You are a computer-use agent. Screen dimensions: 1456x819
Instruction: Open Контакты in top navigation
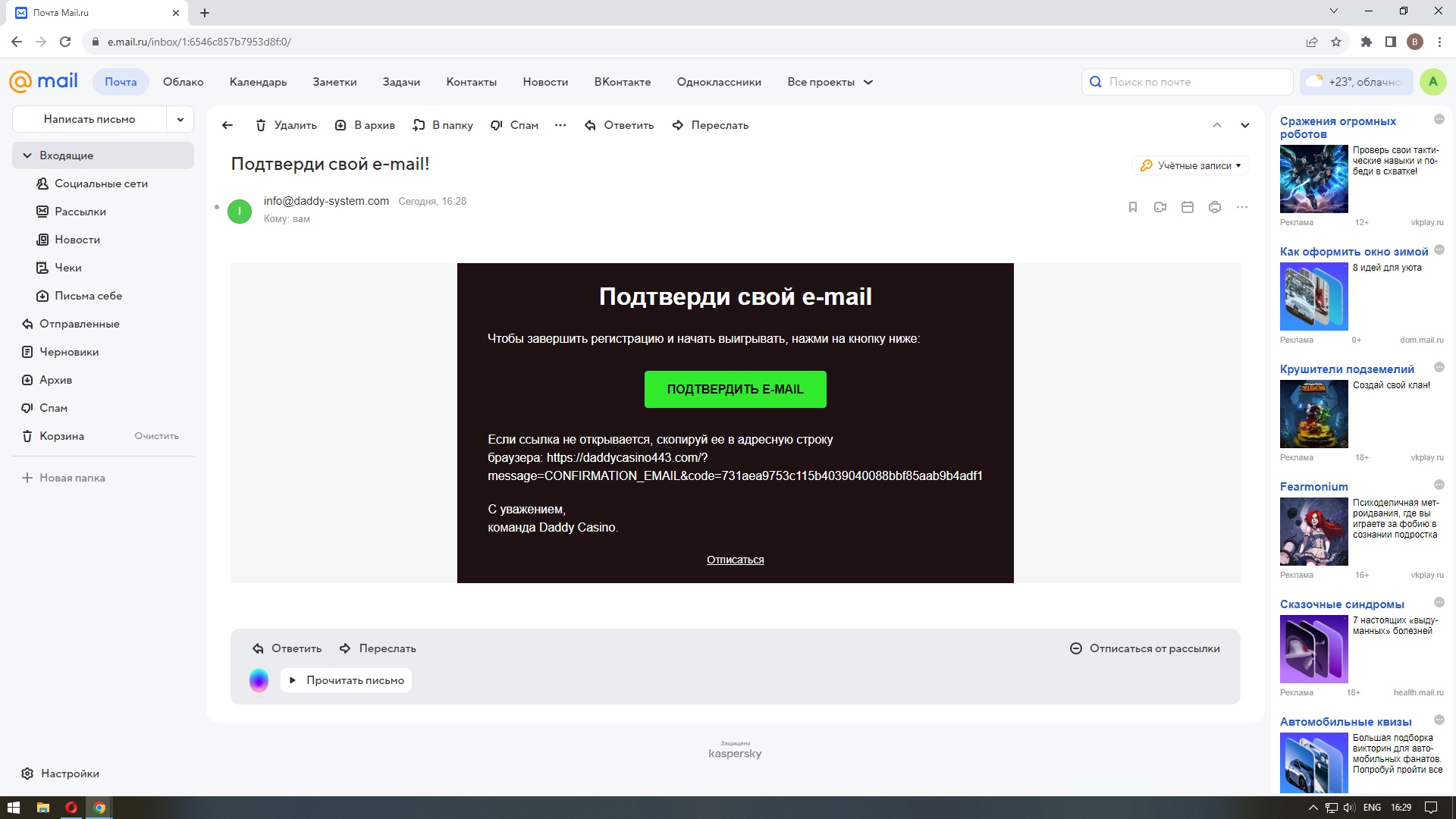(x=471, y=82)
